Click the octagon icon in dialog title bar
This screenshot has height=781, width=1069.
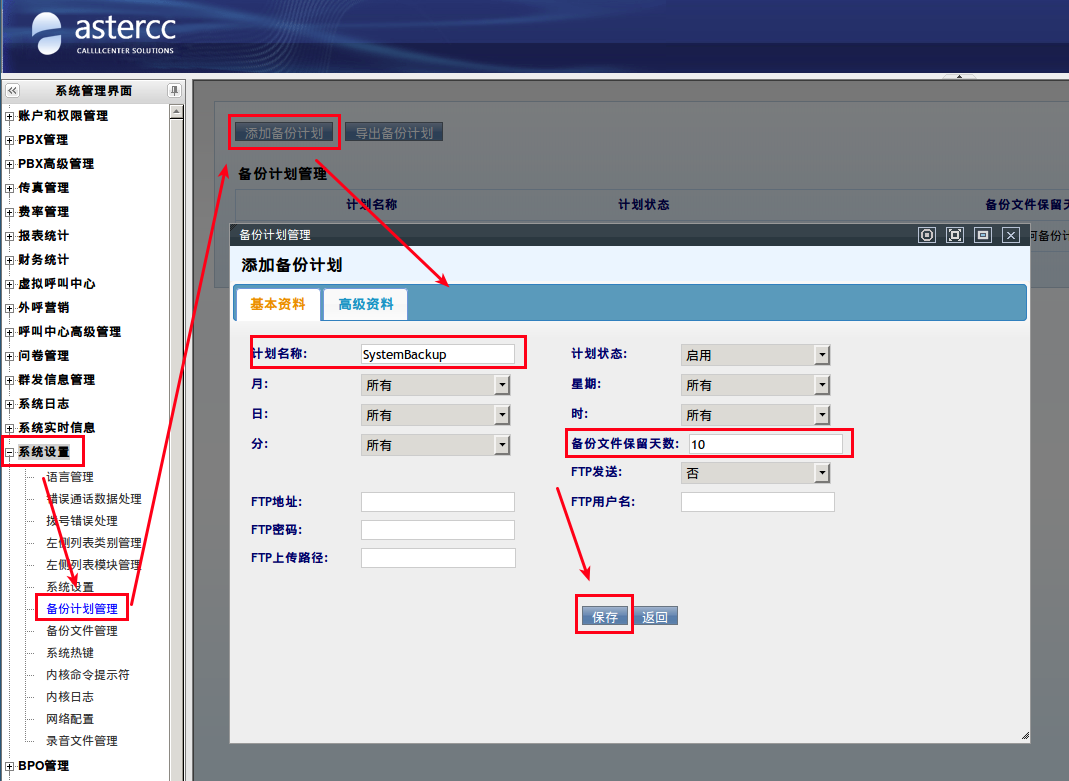pyautogui.click(x=927, y=235)
